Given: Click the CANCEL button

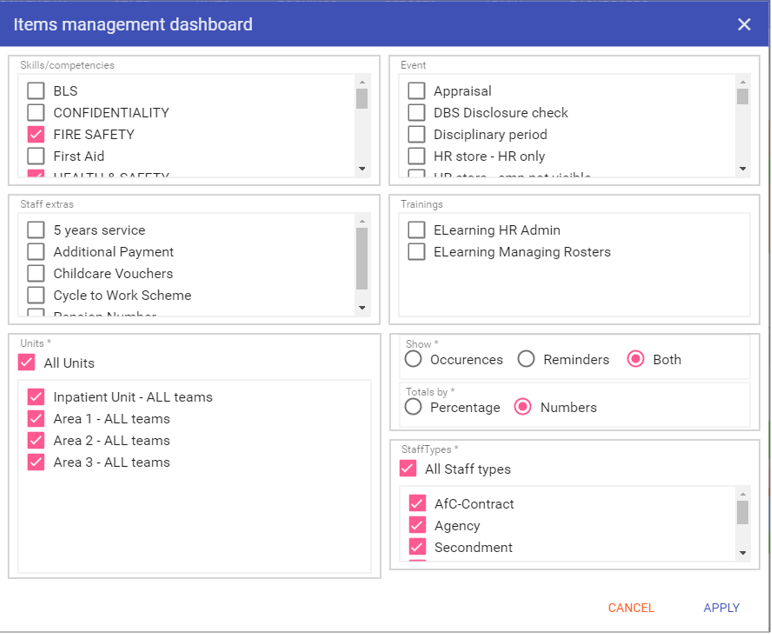Looking at the screenshot, I should pos(631,608).
